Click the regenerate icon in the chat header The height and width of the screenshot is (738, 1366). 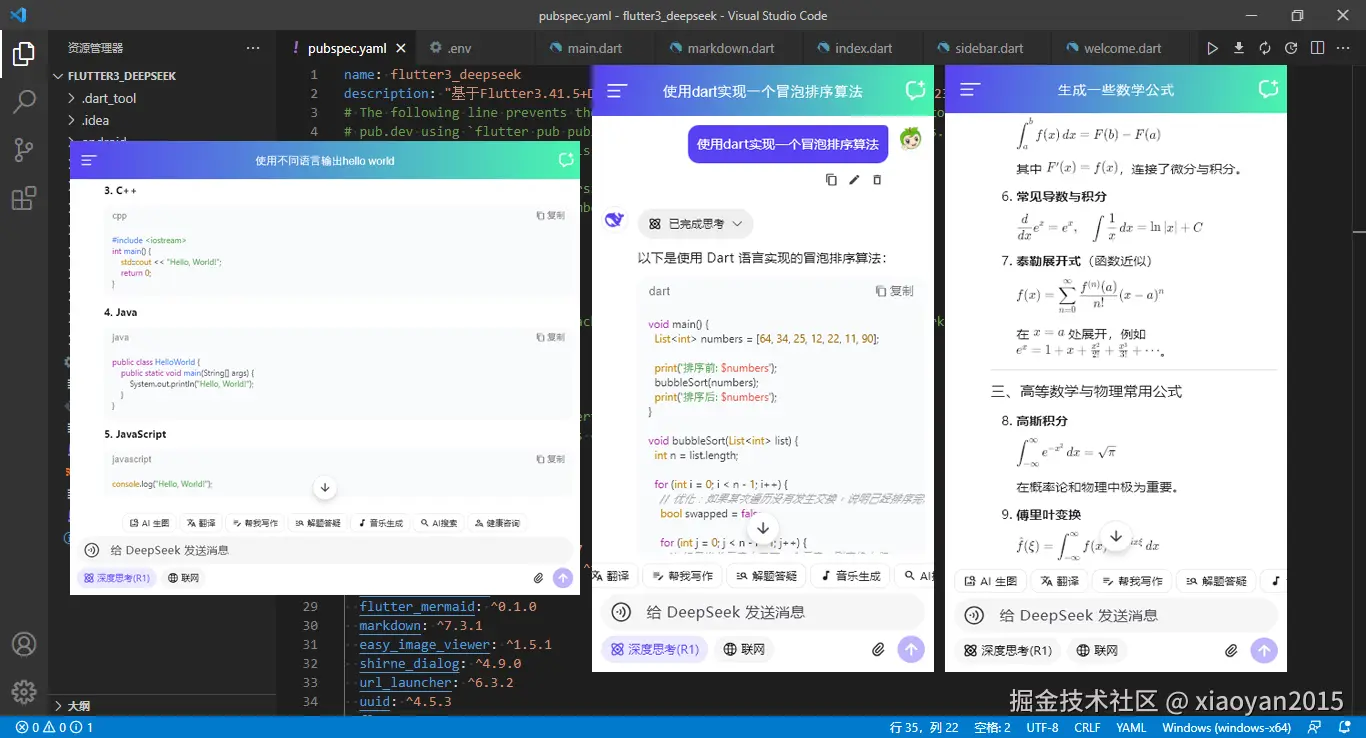coord(914,89)
